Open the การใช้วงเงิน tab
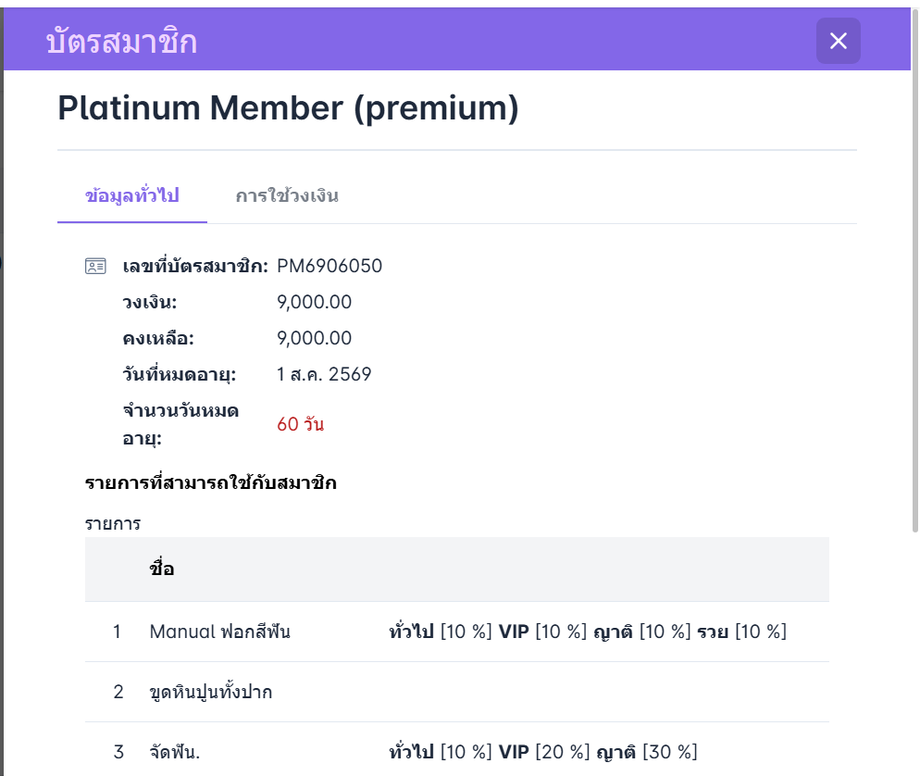 coord(287,195)
